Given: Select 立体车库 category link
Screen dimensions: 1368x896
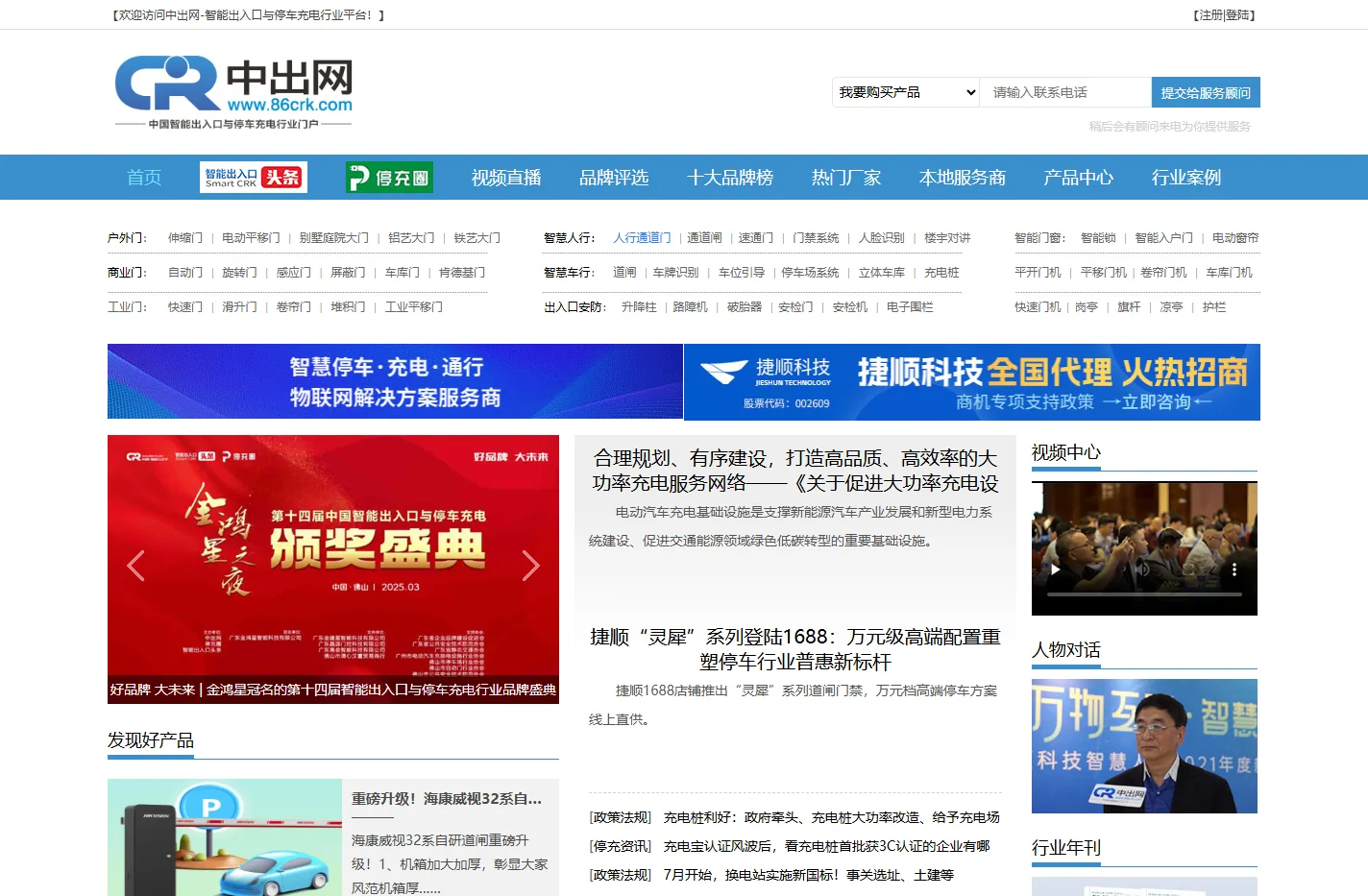Looking at the screenshot, I should coord(881,273).
